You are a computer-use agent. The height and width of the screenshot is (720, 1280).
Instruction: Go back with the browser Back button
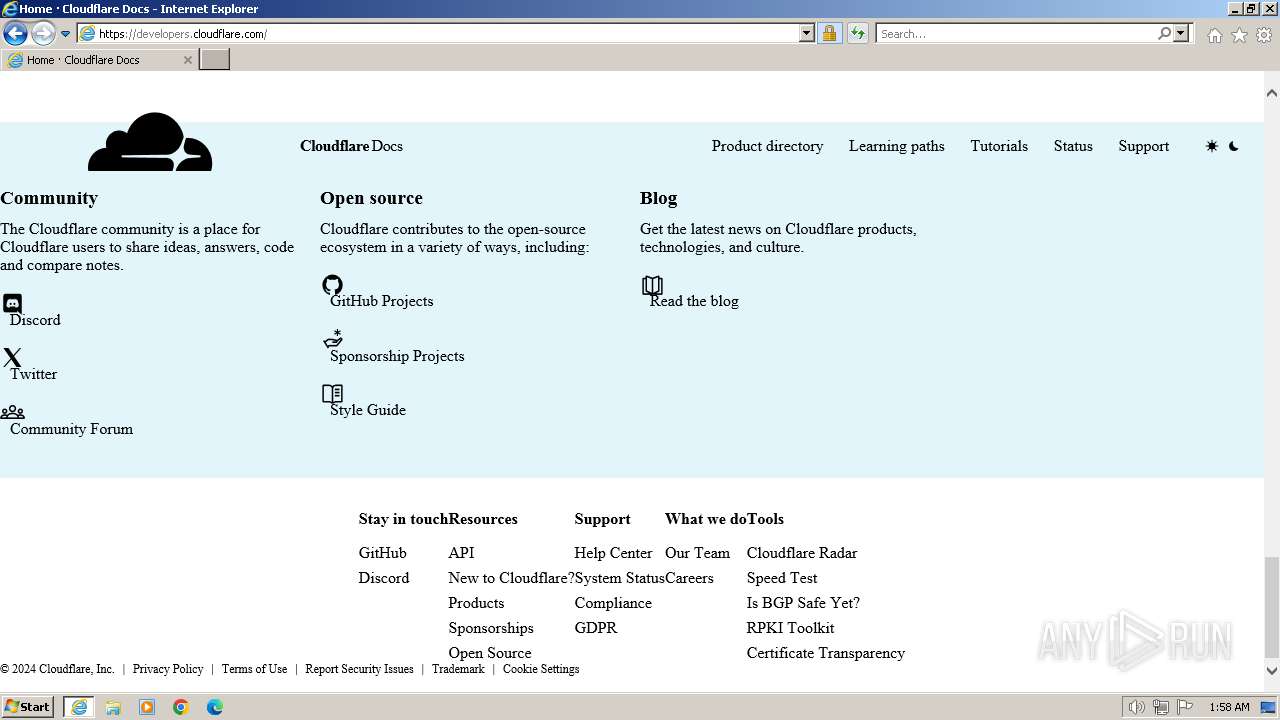[15, 33]
